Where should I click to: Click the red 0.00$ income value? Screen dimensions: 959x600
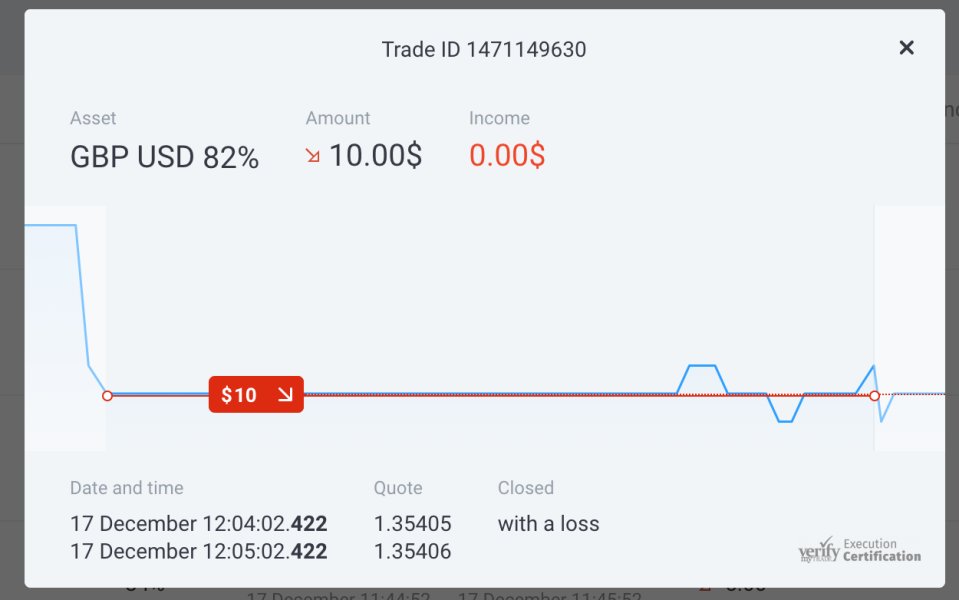507,156
